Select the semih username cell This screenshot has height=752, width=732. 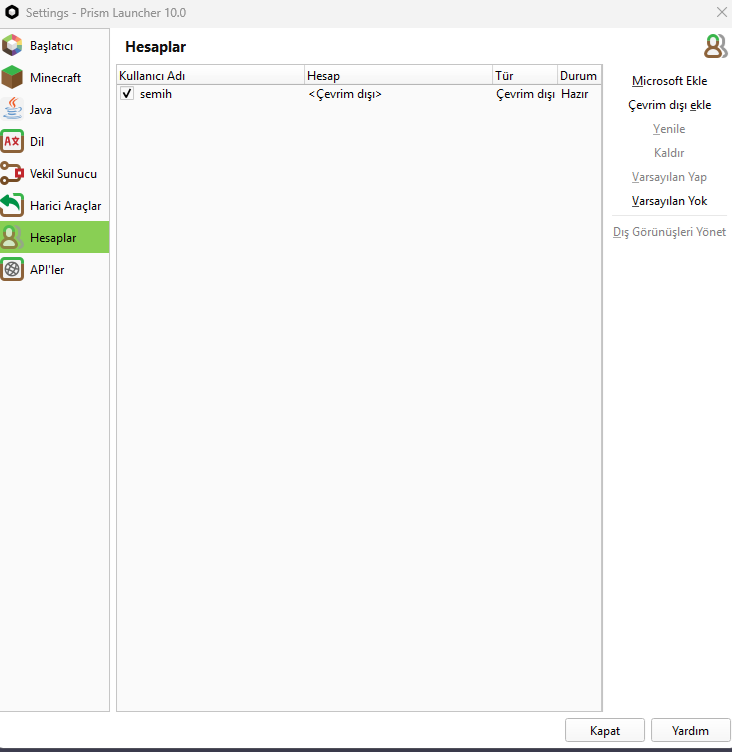click(x=156, y=94)
